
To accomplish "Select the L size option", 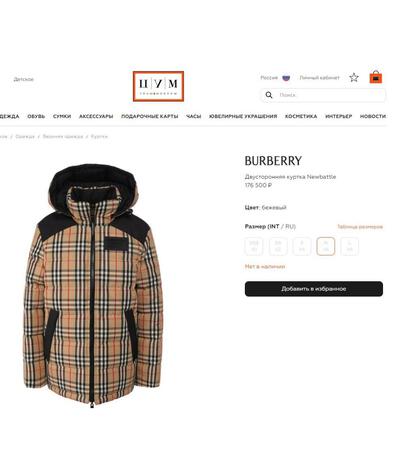I will click(350, 246).
